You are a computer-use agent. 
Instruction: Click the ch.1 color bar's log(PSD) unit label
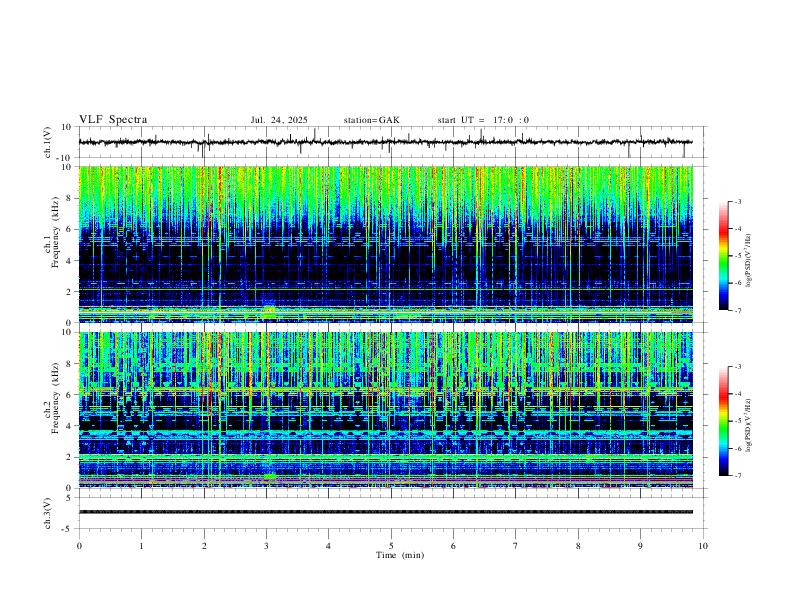pos(749,261)
